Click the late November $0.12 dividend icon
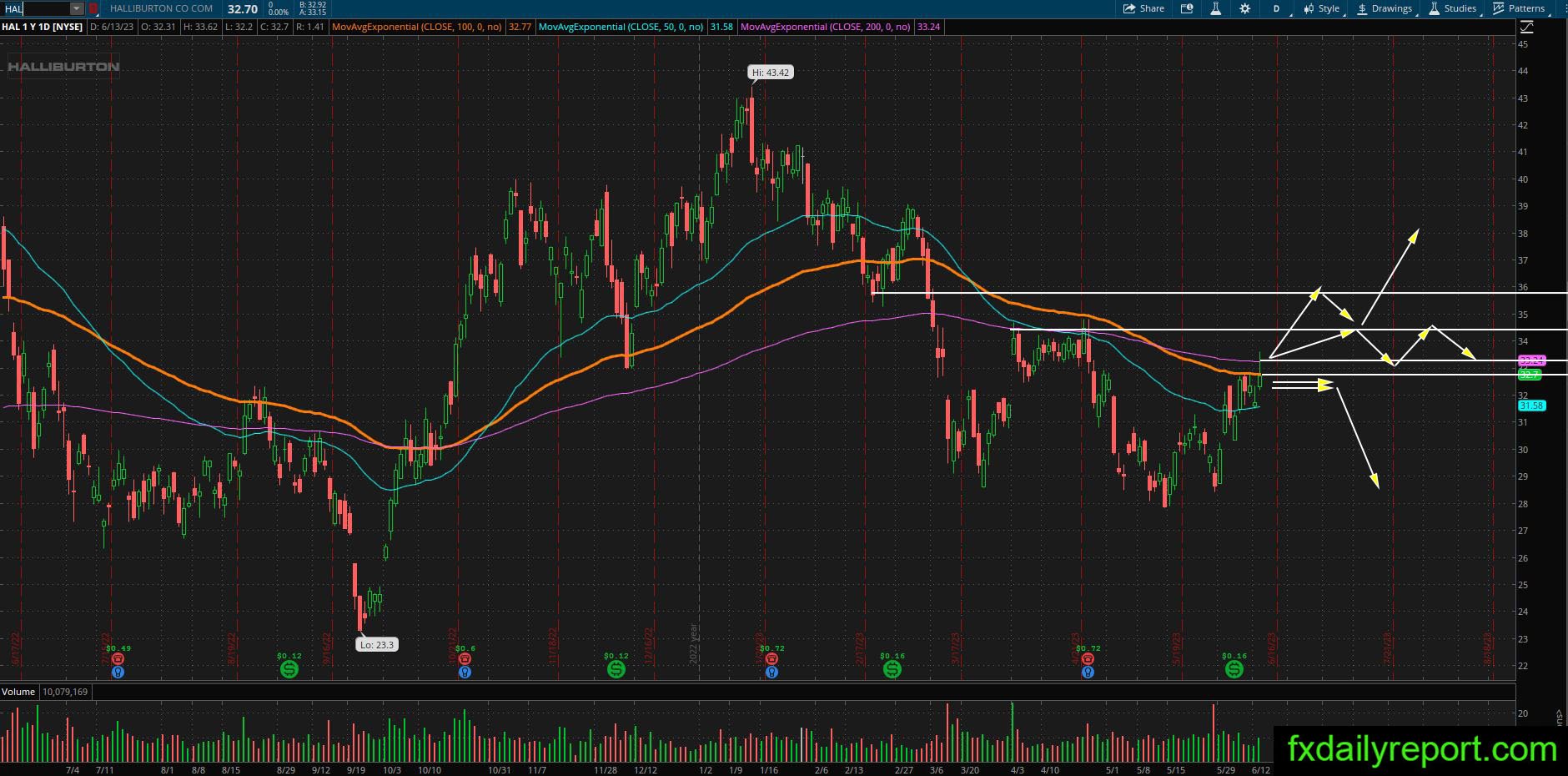This screenshot has height=776, width=1568. coord(616,669)
